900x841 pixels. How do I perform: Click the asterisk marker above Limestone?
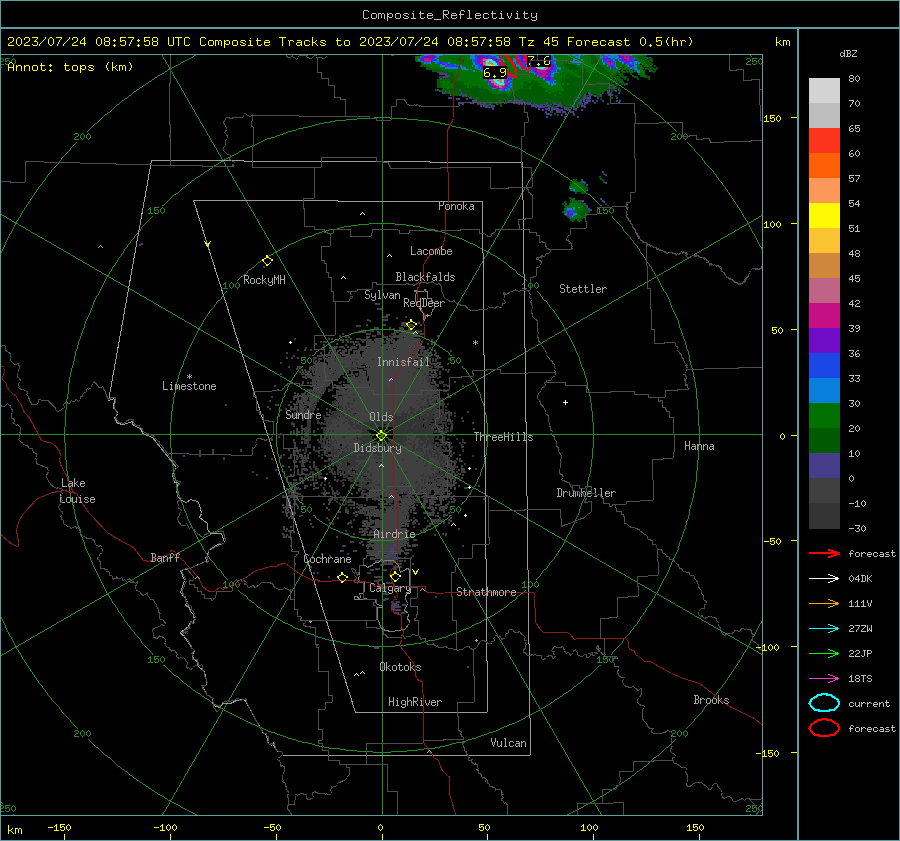coord(189,377)
